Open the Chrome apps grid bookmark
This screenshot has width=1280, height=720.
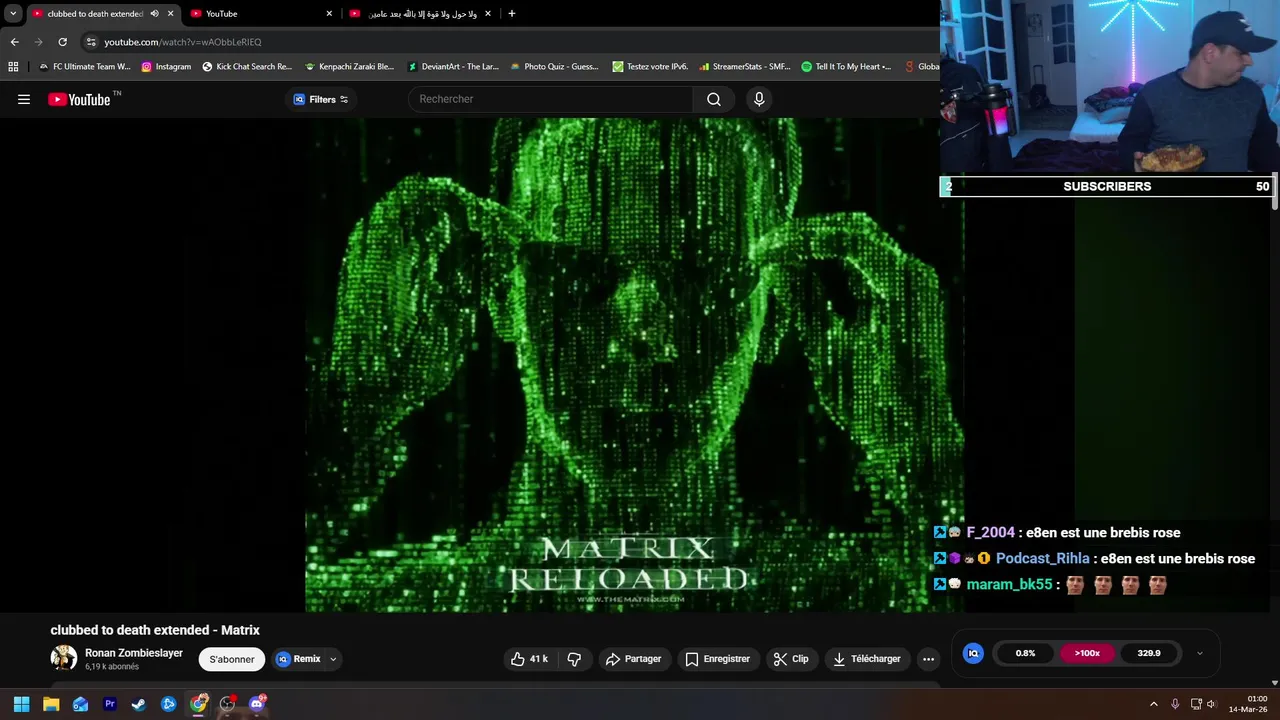click(x=13, y=67)
